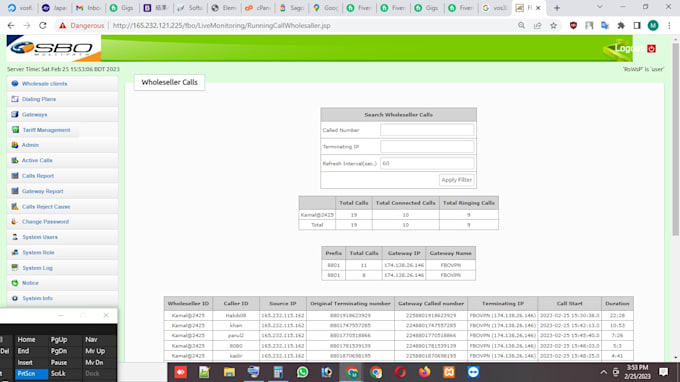The image size is (680, 382).
Task: Click the Admin sidebar icon
Action: tap(15, 145)
